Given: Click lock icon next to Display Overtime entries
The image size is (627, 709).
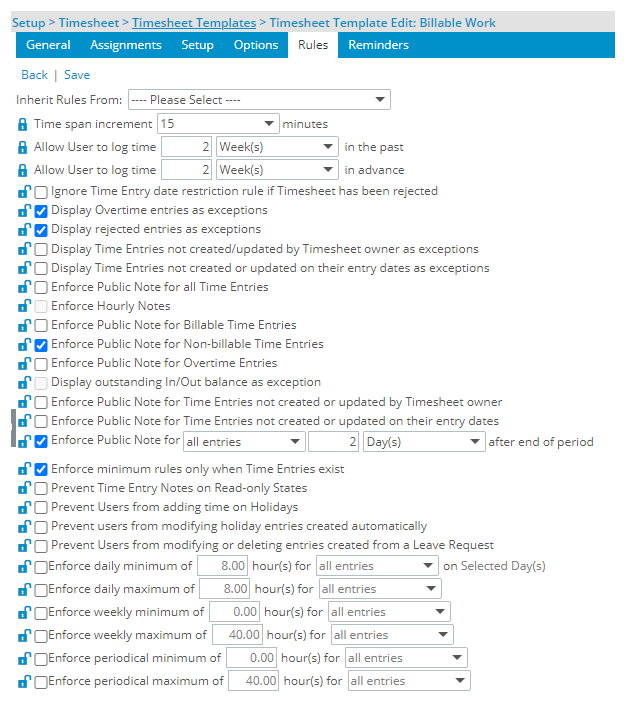Looking at the screenshot, I should (24, 211).
